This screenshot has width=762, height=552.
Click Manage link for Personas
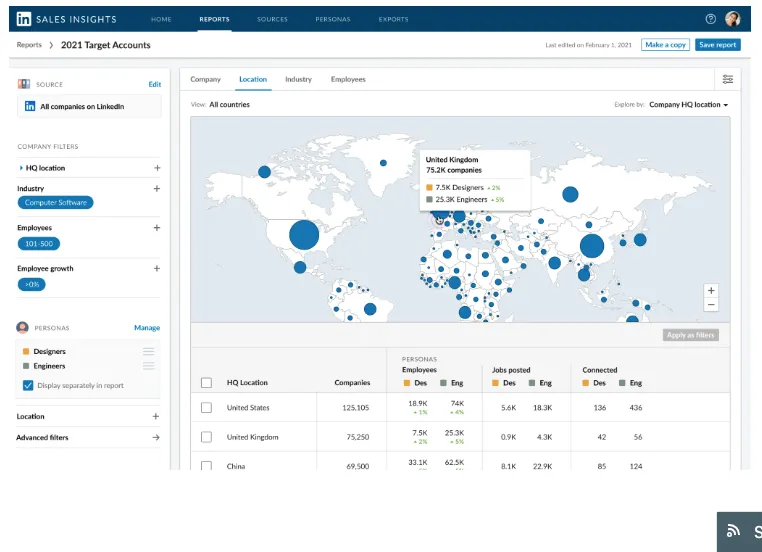[x=147, y=328]
